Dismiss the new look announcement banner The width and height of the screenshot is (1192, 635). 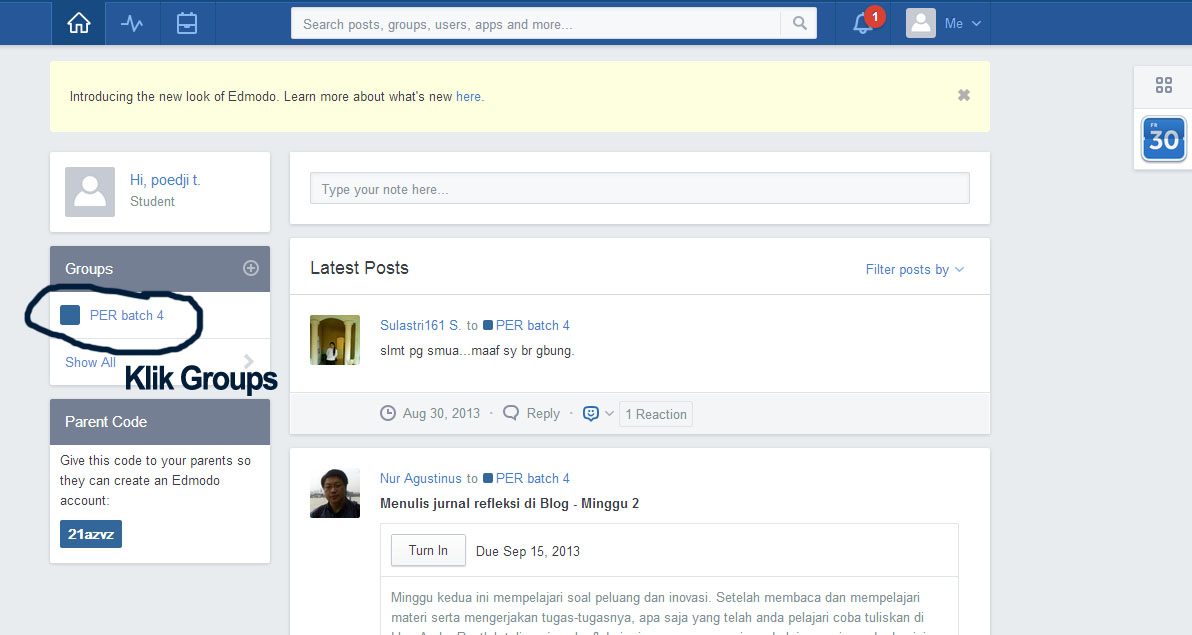click(963, 95)
